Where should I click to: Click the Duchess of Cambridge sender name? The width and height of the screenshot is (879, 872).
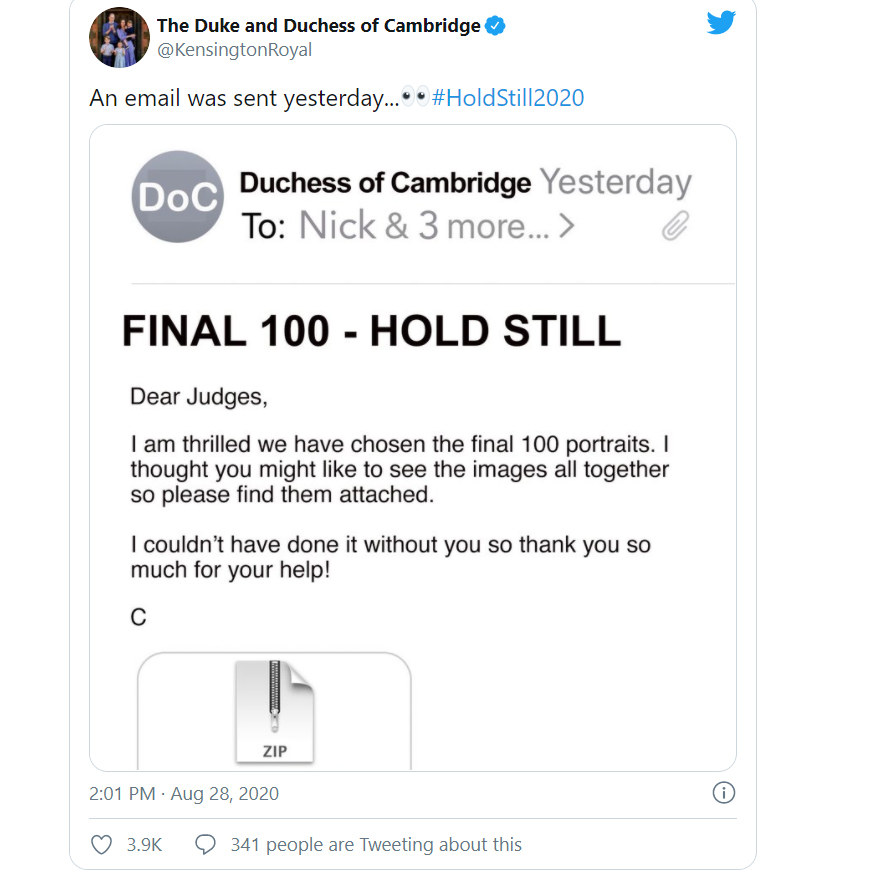[x=385, y=183]
